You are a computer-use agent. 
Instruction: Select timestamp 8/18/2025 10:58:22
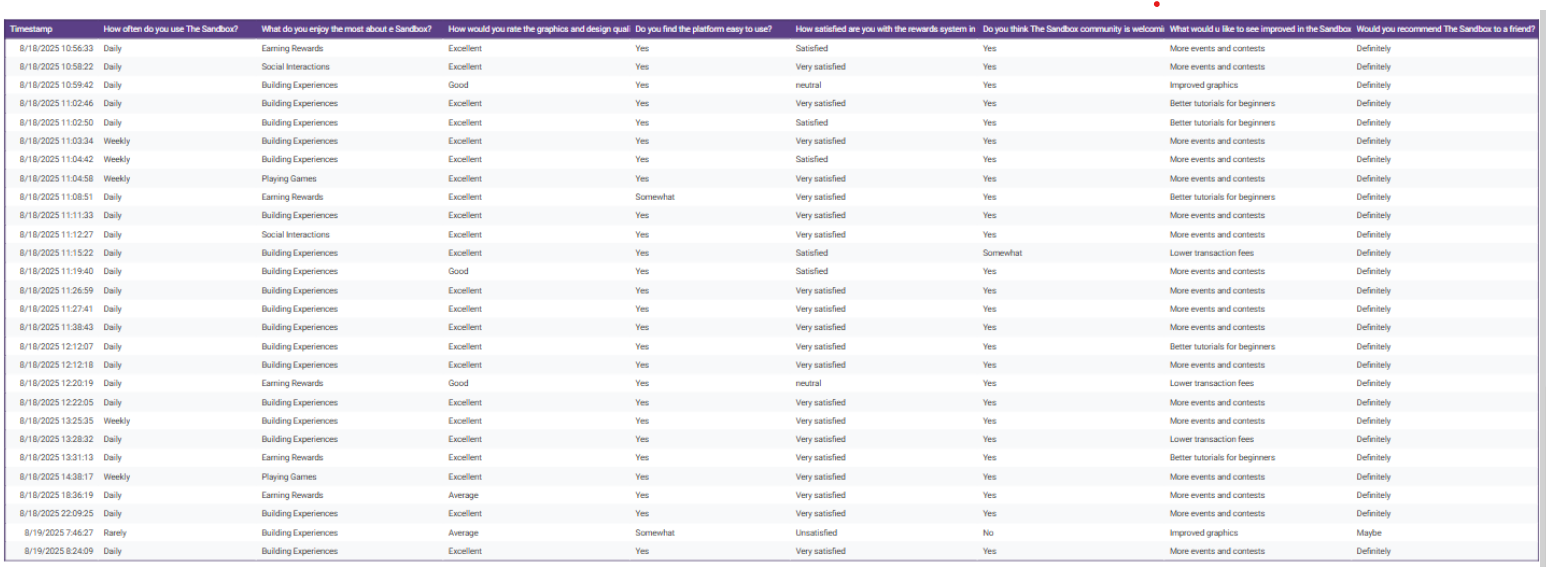point(56,67)
